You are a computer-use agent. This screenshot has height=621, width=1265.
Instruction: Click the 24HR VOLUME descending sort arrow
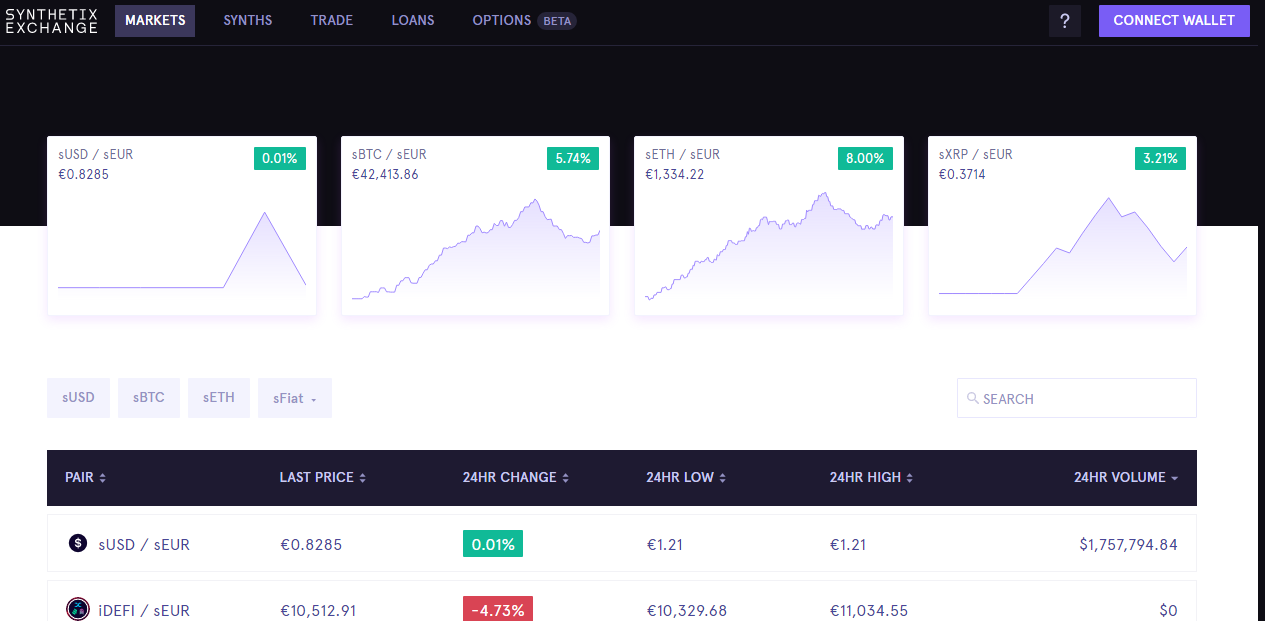1175,477
